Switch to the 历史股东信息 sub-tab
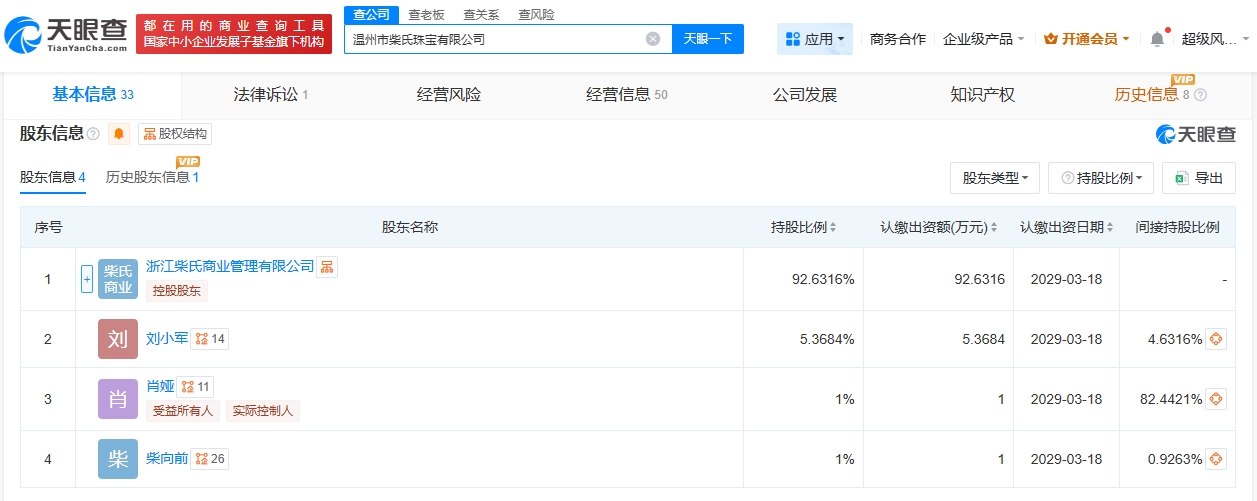Image resolution: width=1257 pixels, height=501 pixels. [x=152, y=178]
